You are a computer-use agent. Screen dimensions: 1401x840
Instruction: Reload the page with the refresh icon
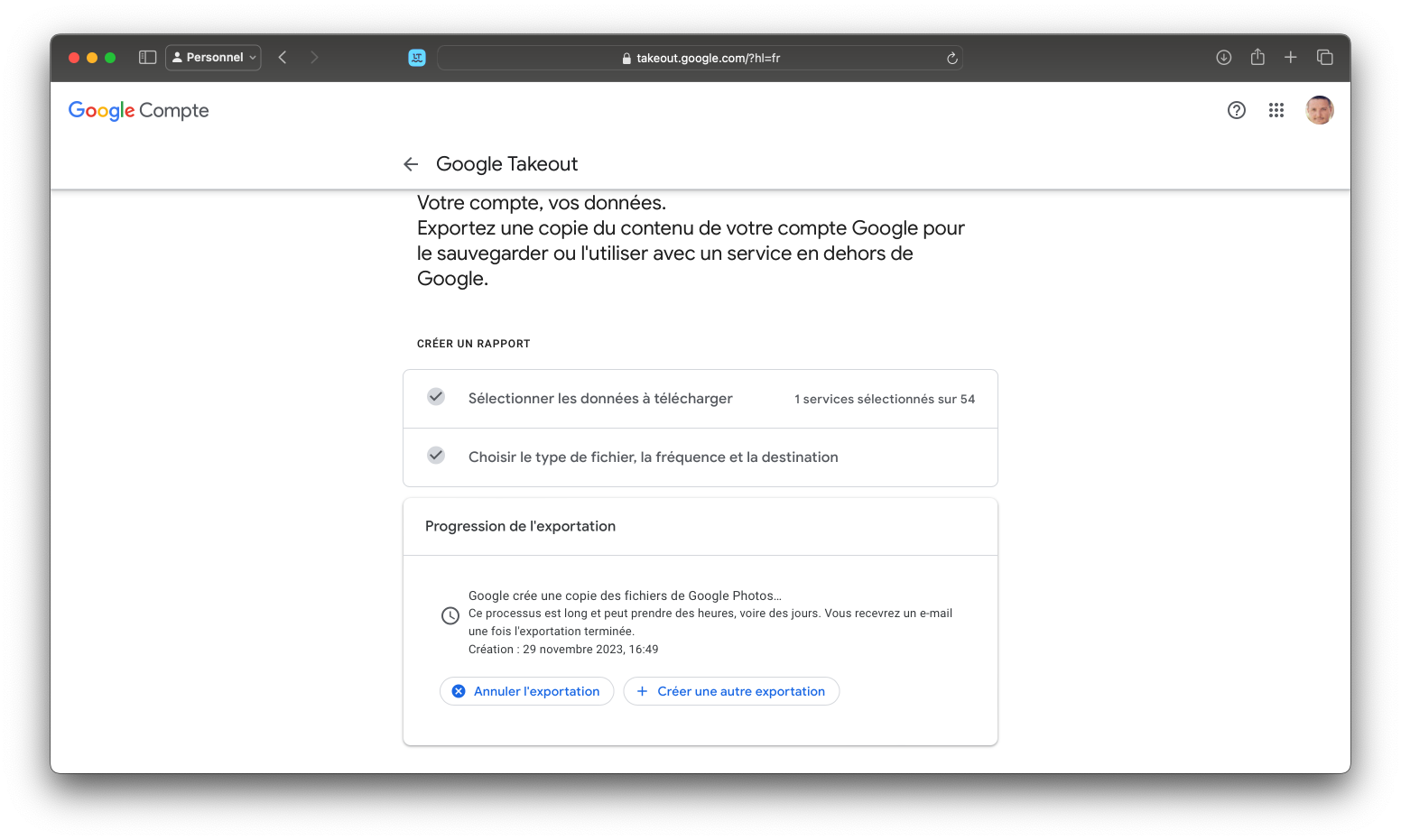click(951, 59)
